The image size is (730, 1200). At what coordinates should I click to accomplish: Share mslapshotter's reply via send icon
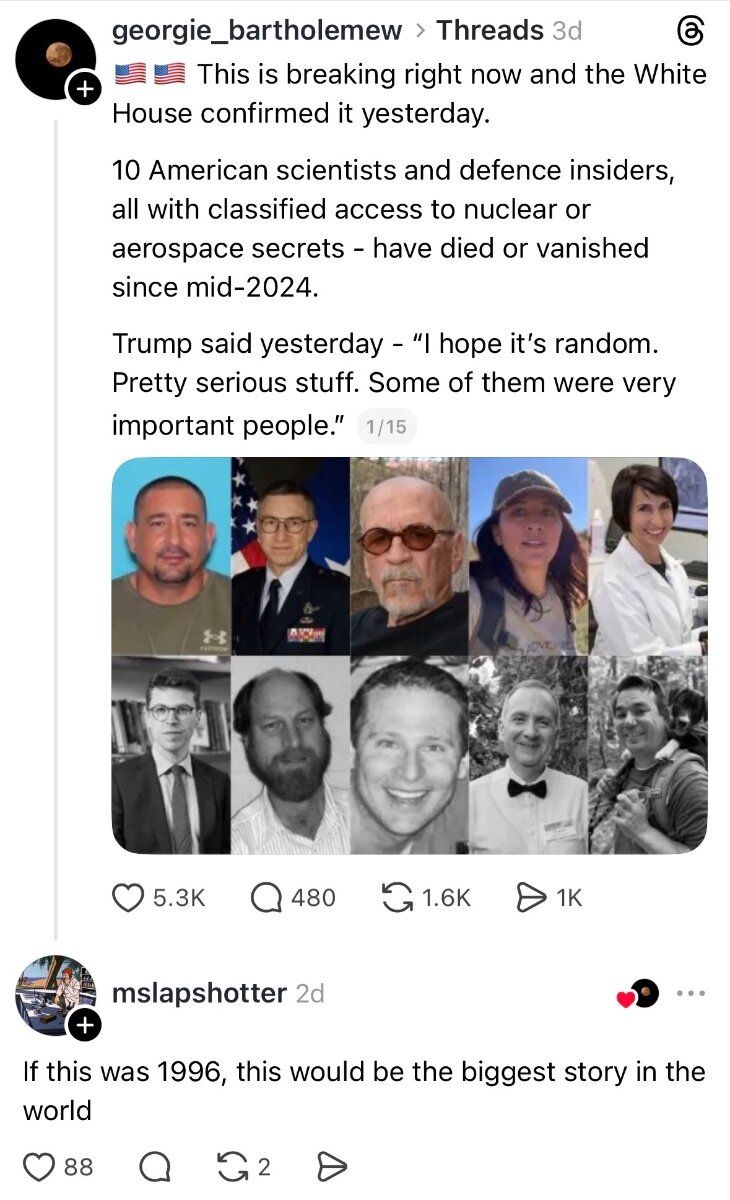[x=331, y=1166]
